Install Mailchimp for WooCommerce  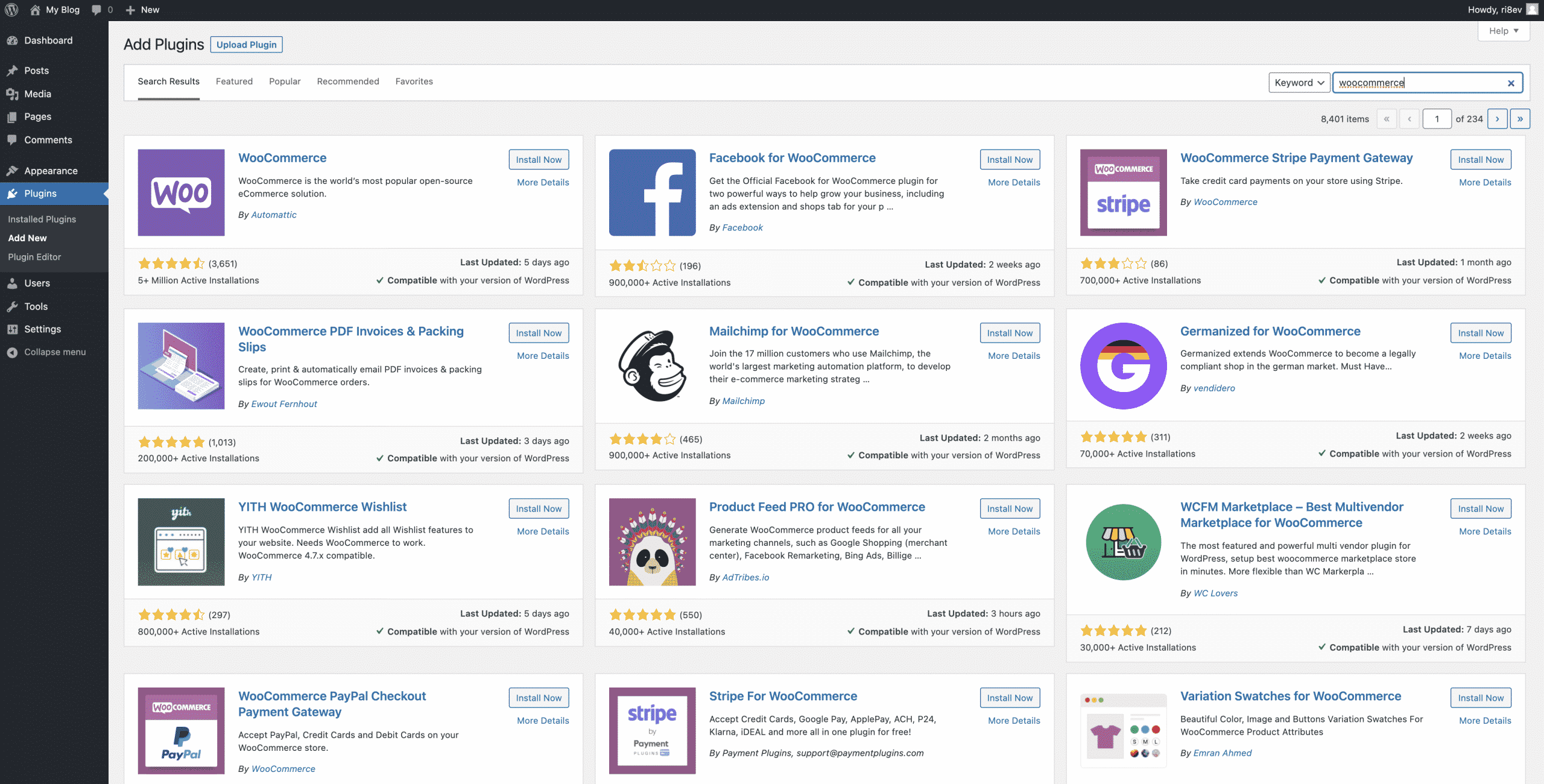click(1010, 333)
